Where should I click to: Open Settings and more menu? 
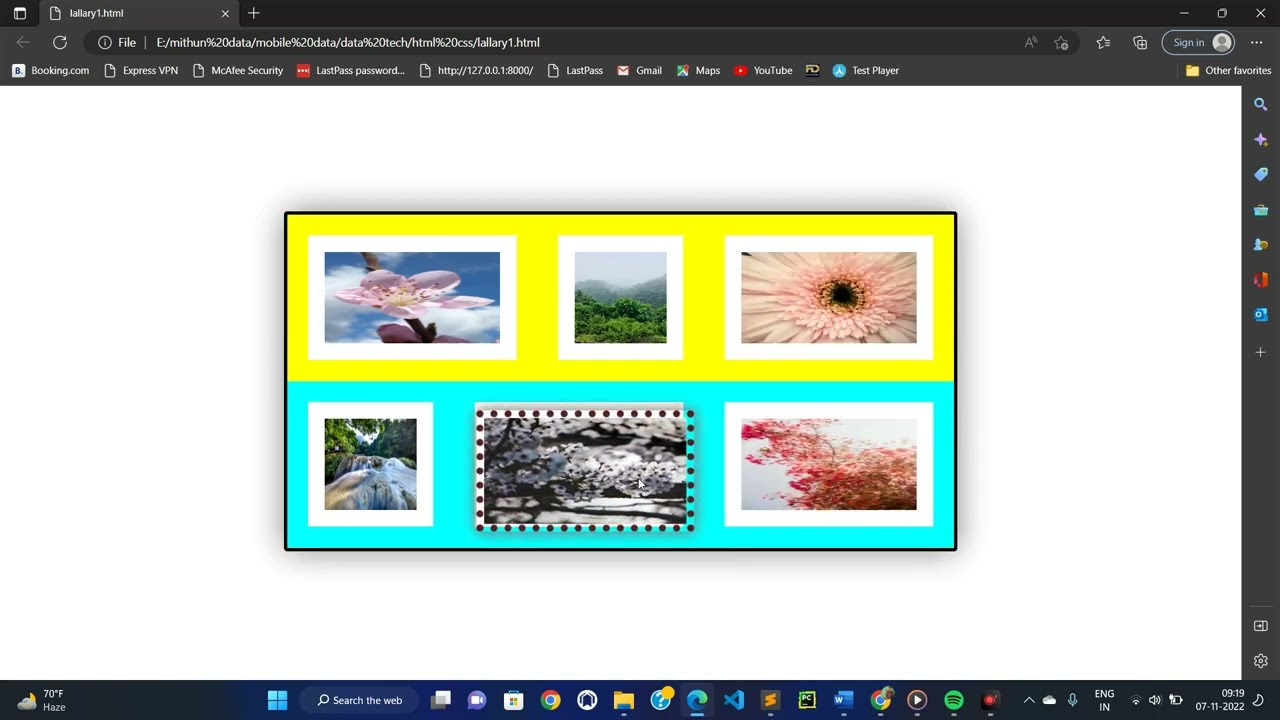(x=1257, y=42)
